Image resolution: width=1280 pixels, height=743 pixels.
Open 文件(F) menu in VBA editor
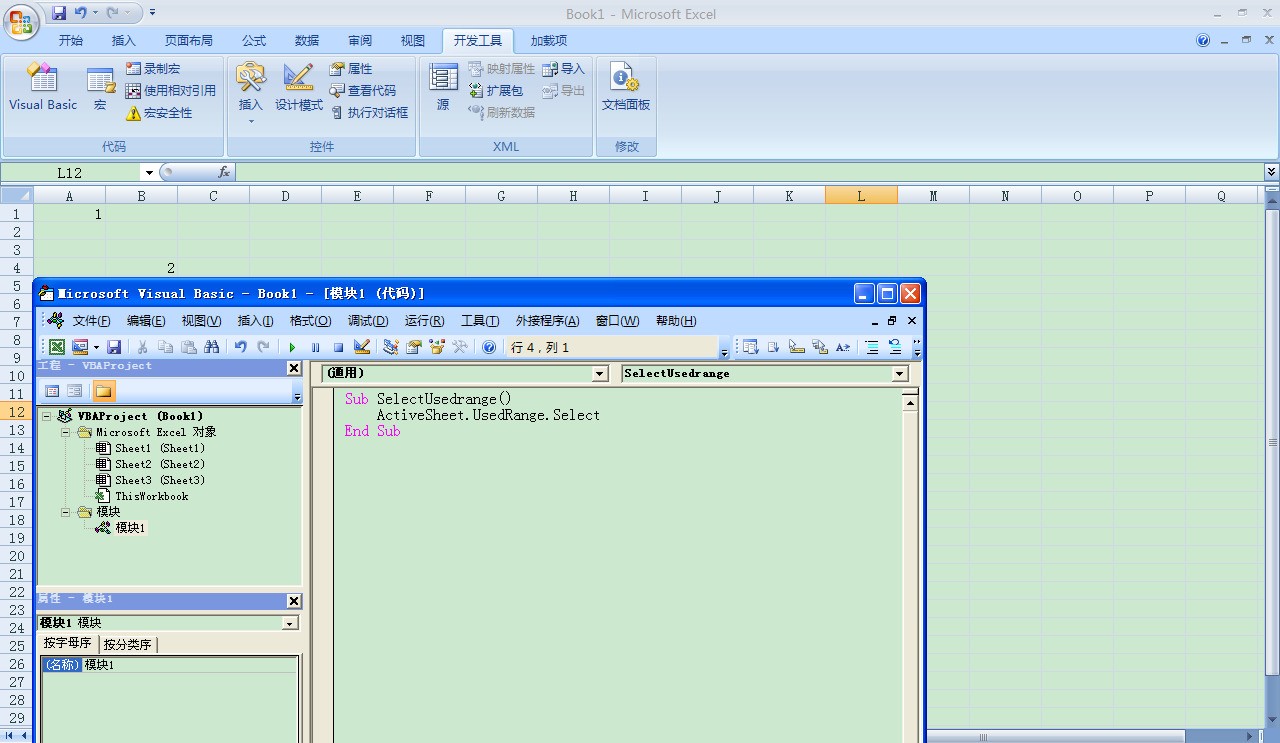91,321
